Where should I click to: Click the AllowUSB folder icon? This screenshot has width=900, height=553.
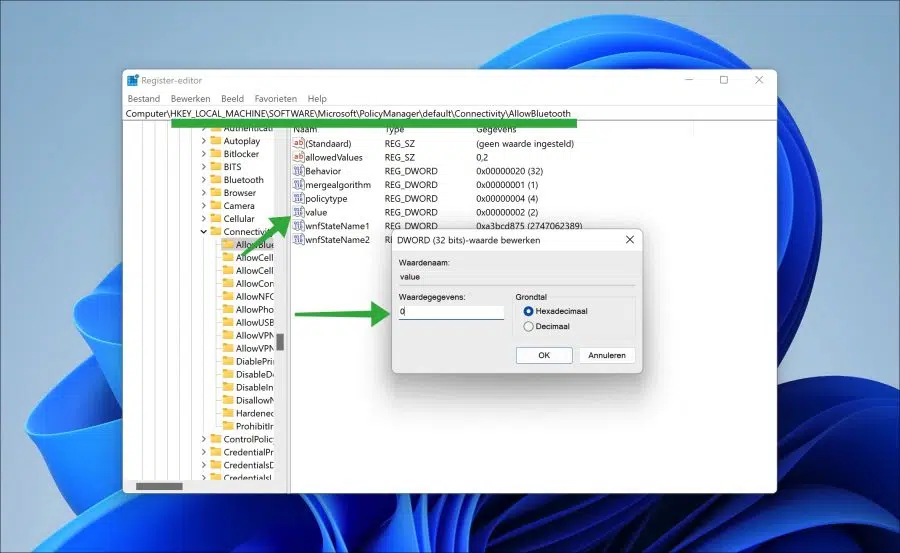pos(228,322)
